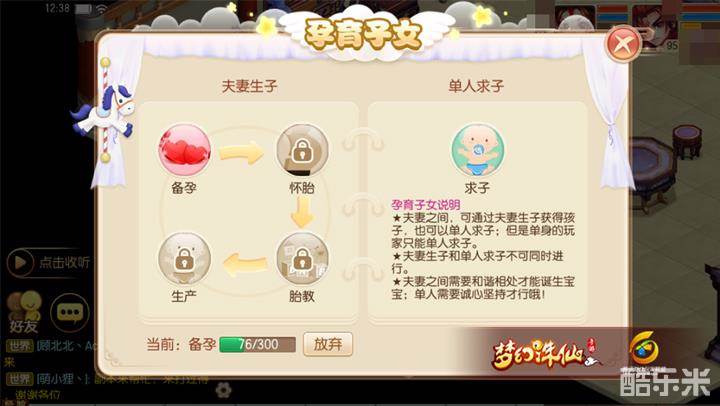Click the 备孕 progress bar showing 76/300
Viewport: 720px width, 406px height.
(258, 344)
